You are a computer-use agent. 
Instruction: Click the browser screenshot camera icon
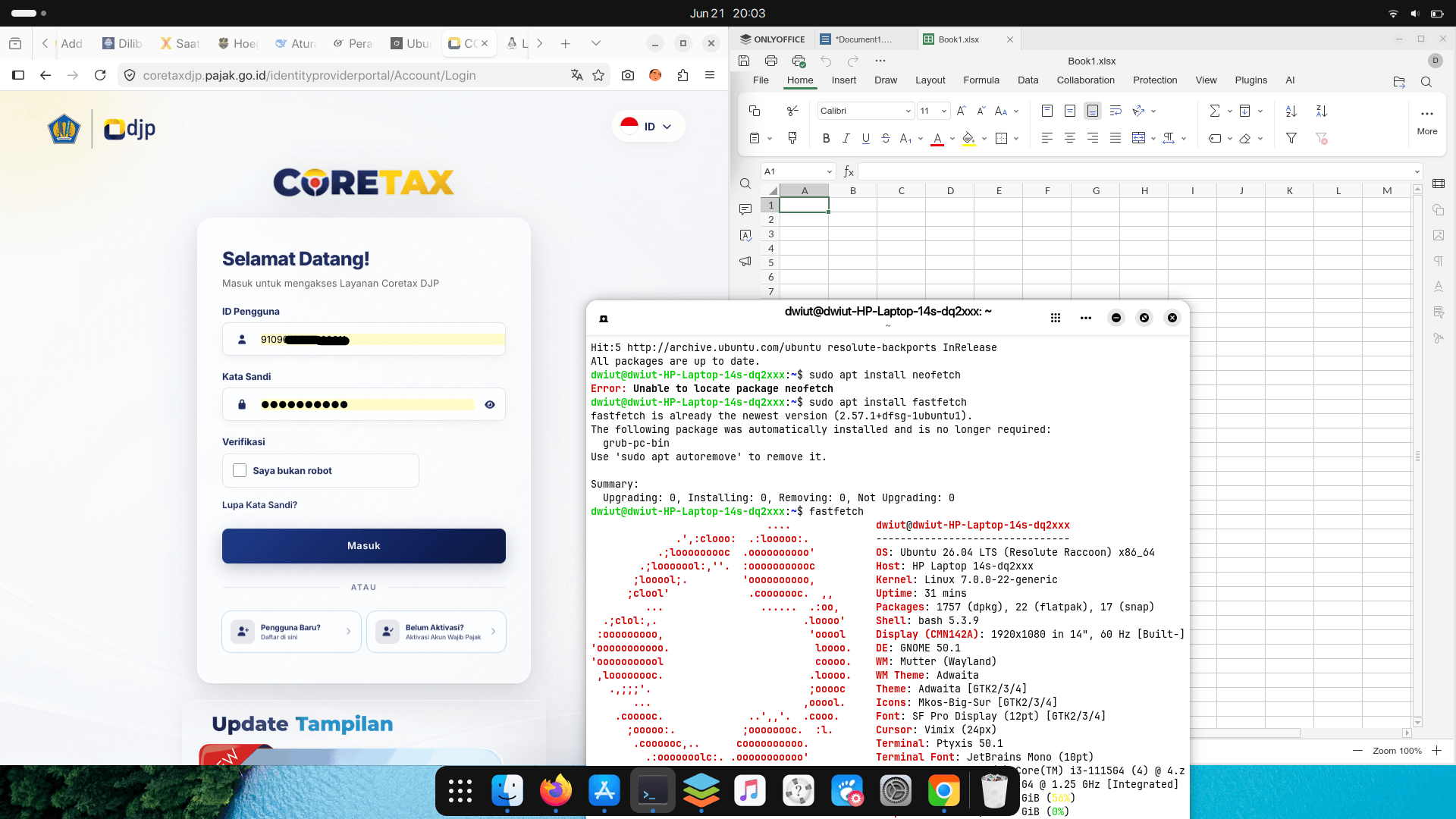click(628, 75)
